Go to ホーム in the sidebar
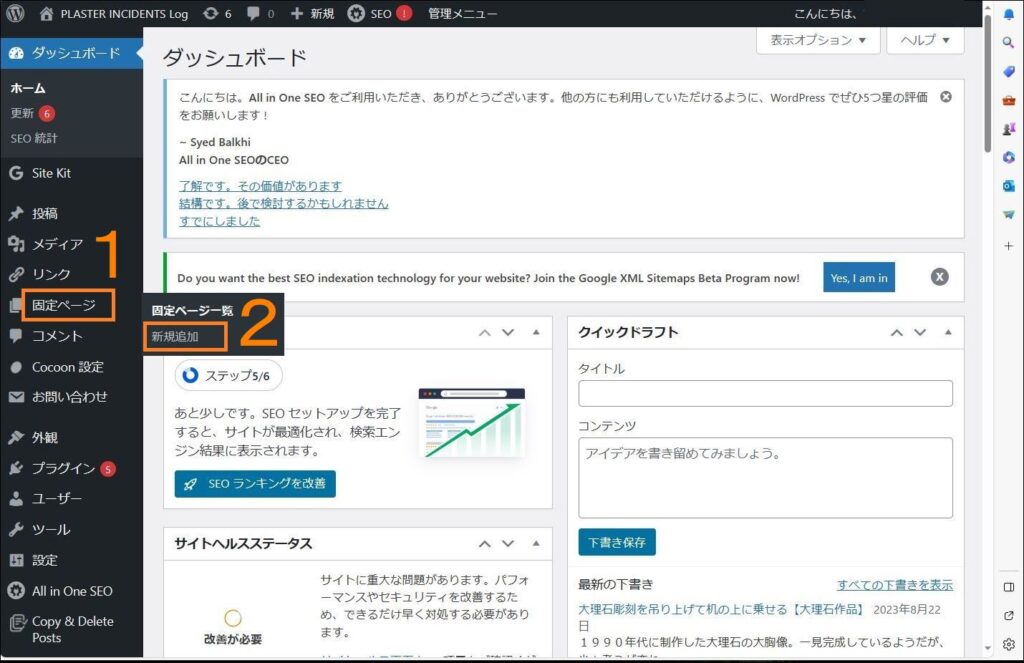The height and width of the screenshot is (663, 1024). pyautogui.click(x=27, y=88)
